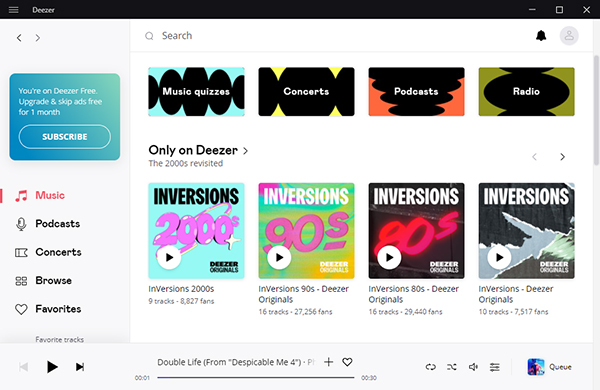600x390 pixels.
Task: Mute the volume speaker icon
Action: click(473, 367)
